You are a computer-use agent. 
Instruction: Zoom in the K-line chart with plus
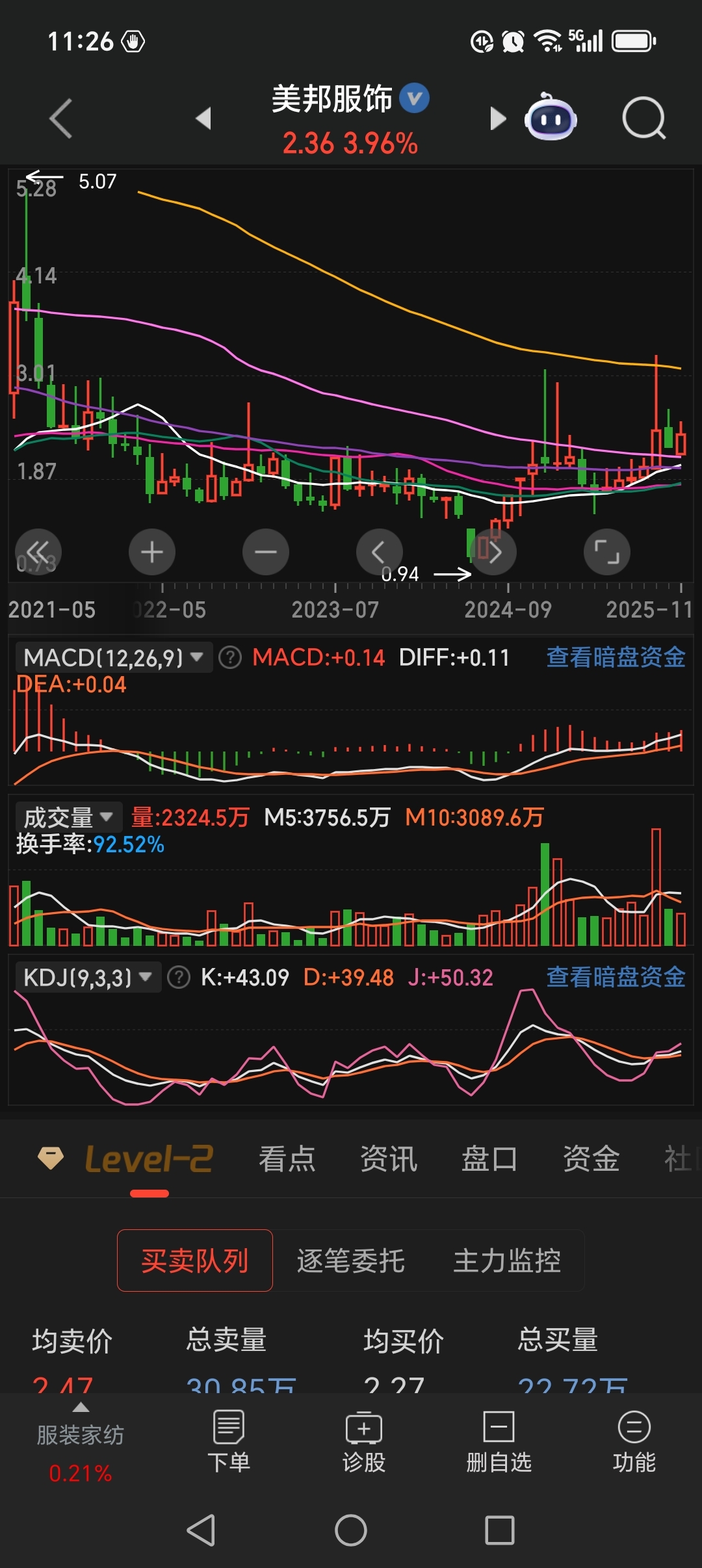pyautogui.click(x=152, y=552)
